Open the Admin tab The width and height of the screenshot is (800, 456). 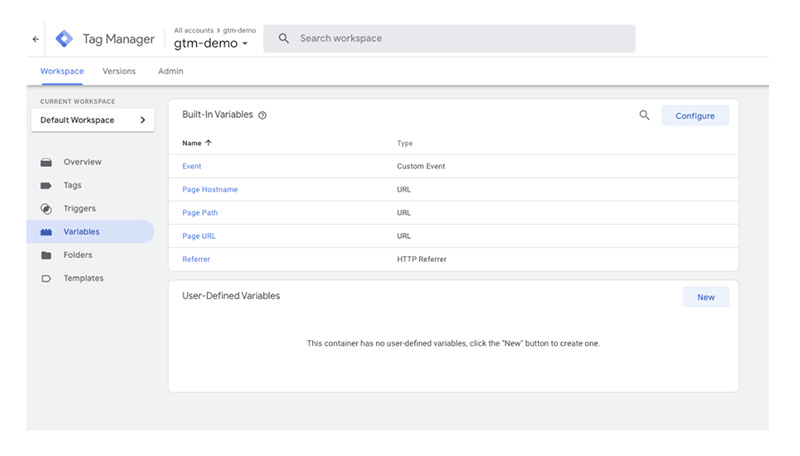pos(170,71)
